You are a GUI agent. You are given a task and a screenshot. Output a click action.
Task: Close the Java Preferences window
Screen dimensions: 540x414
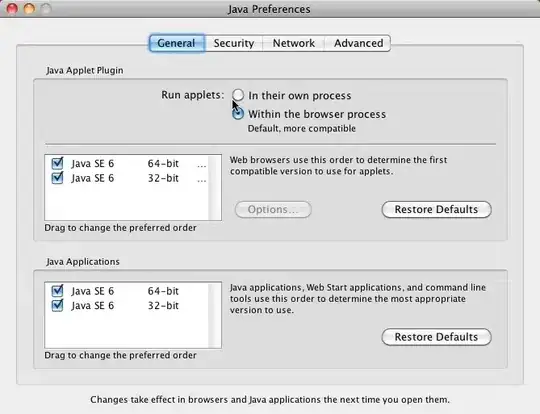click(12, 9)
